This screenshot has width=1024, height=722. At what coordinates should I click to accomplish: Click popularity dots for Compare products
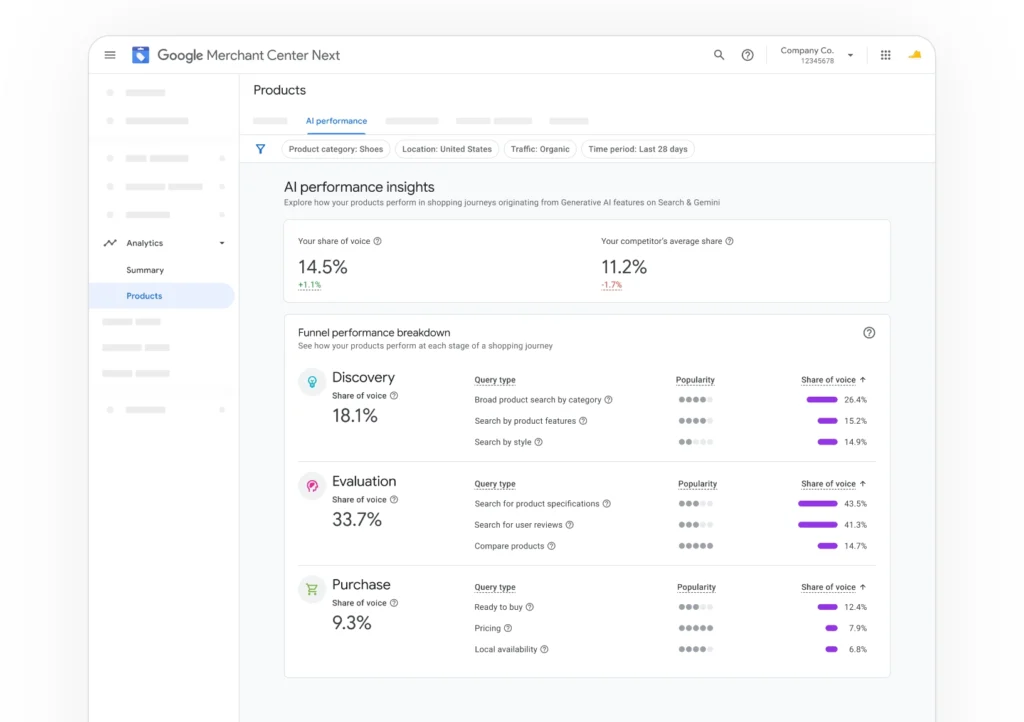pos(696,546)
